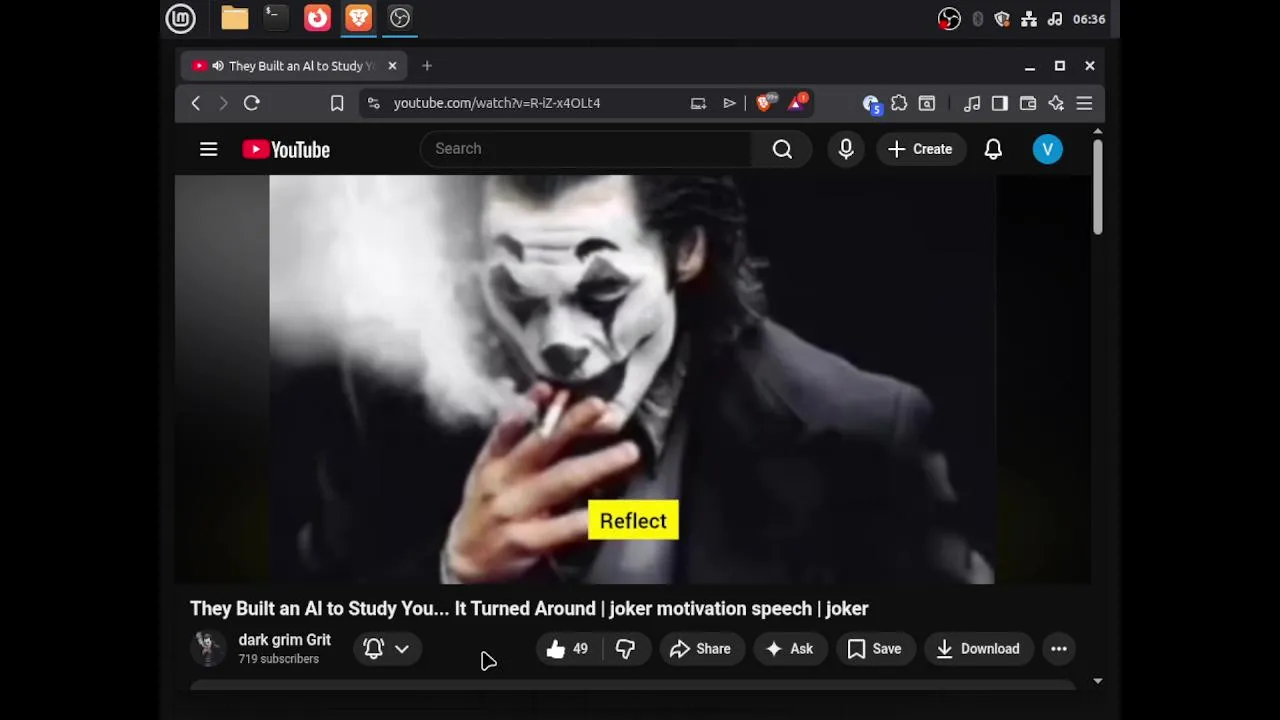Open the YouTube guide hamburger menu
This screenshot has height=720, width=1280.
click(x=208, y=149)
